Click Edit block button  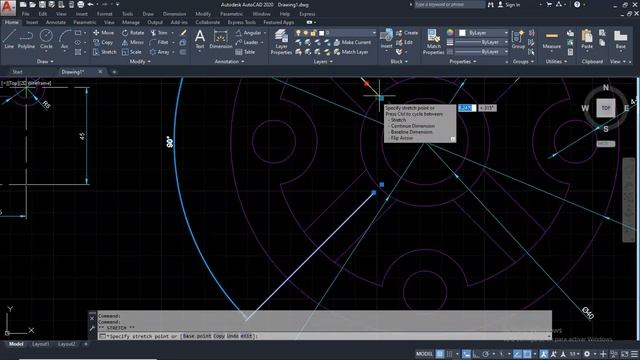coord(404,42)
